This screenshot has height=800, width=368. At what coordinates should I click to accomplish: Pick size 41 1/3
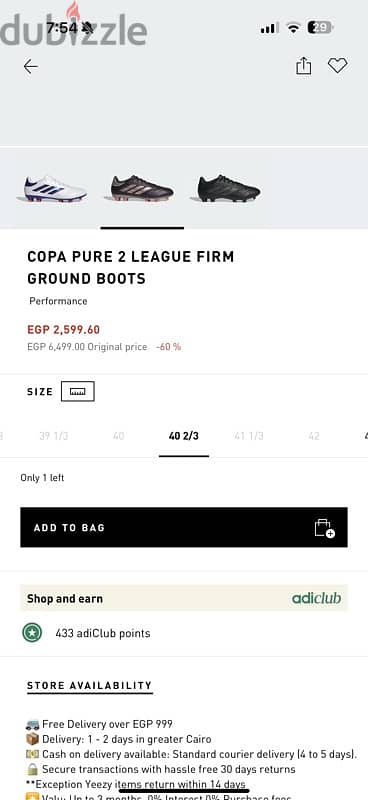coord(249,436)
